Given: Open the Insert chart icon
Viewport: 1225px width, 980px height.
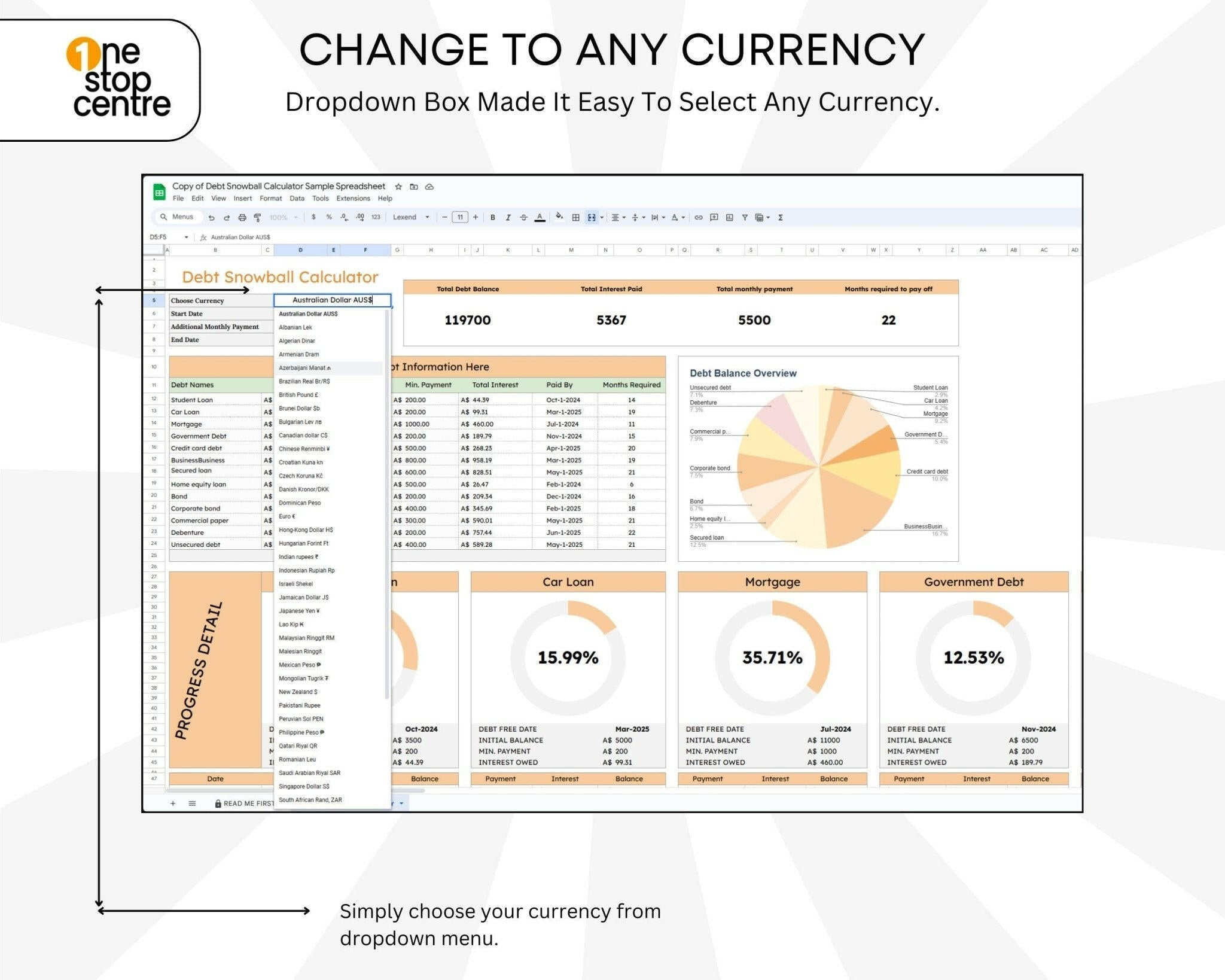Looking at the screenshot, I should [x=730, y=217].
